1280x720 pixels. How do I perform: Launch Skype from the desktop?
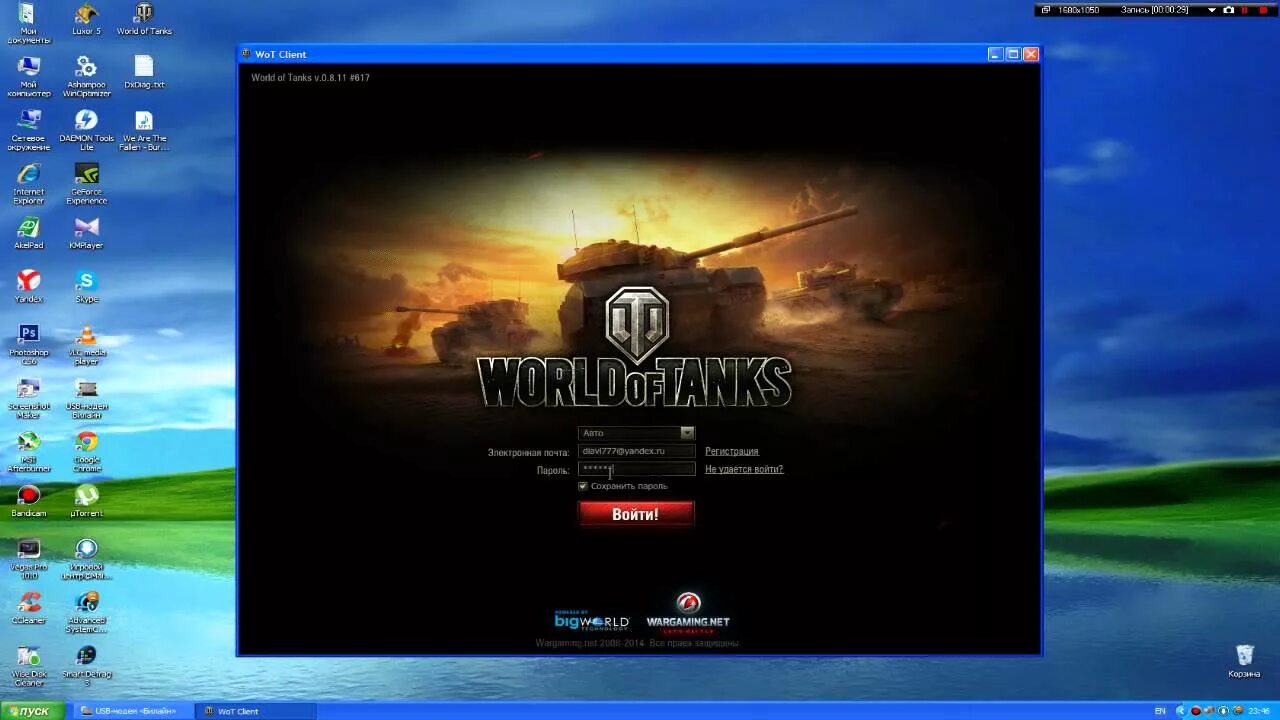(x=86, y=287)
